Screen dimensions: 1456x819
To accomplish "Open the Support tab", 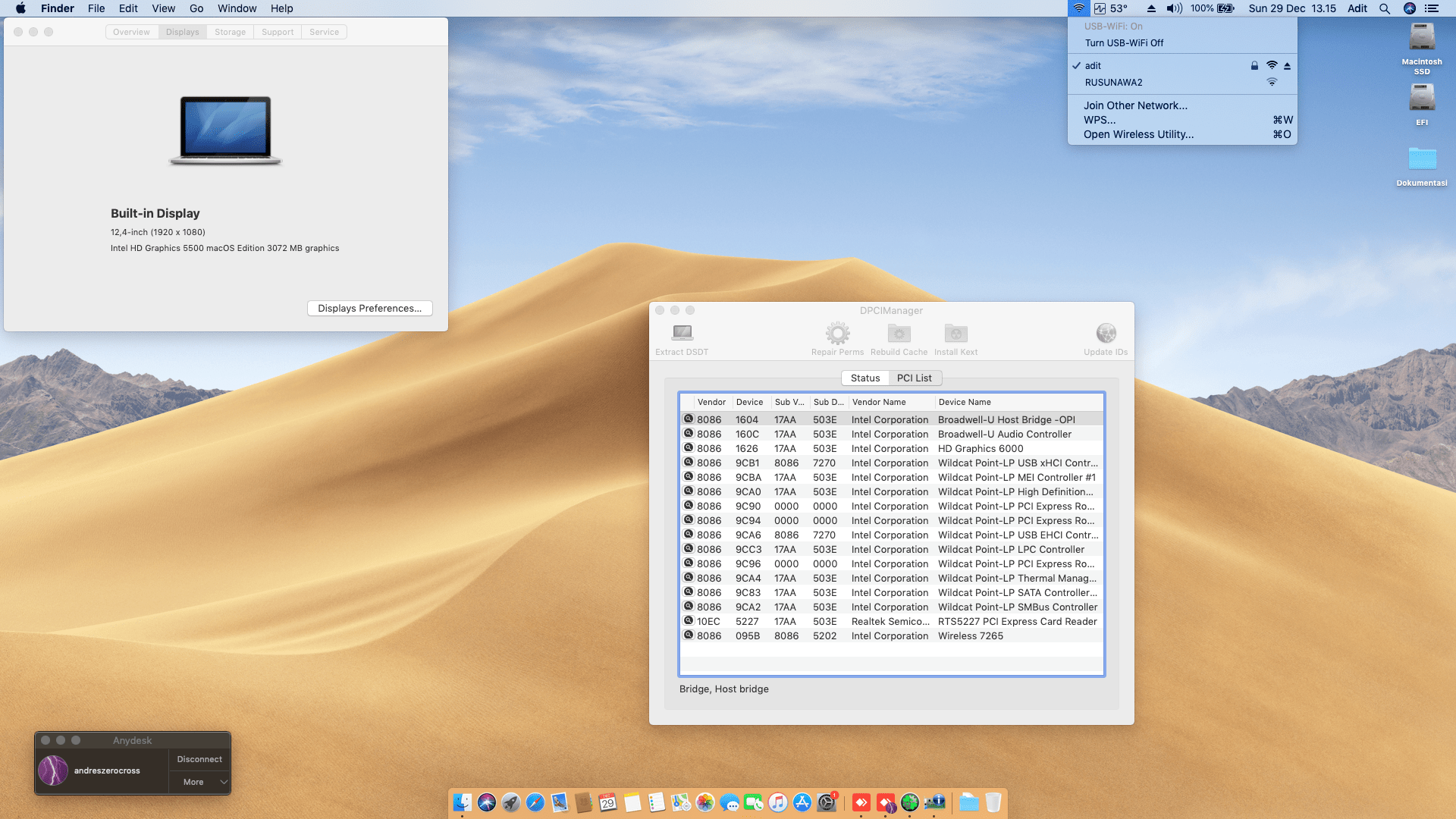I will (278, 32).
